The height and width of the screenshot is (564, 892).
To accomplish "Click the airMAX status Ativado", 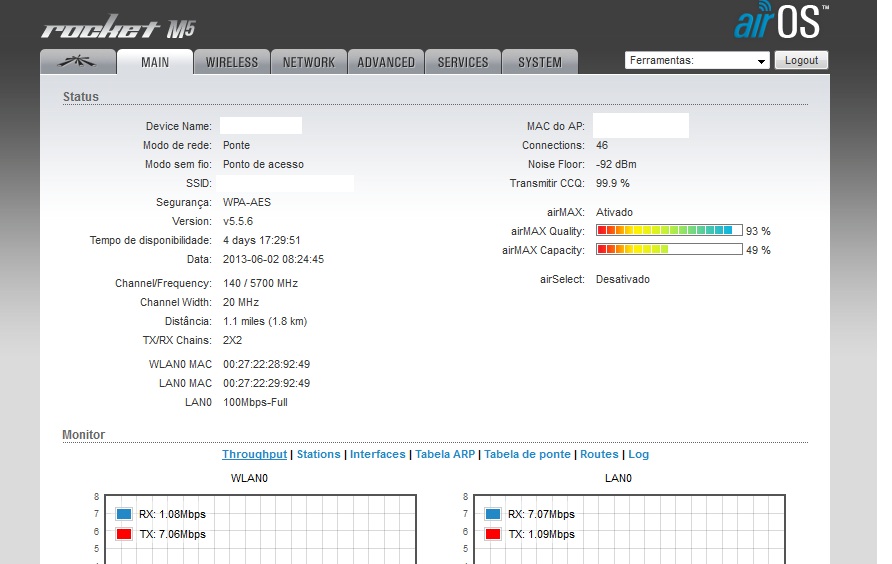I will 614,212.
